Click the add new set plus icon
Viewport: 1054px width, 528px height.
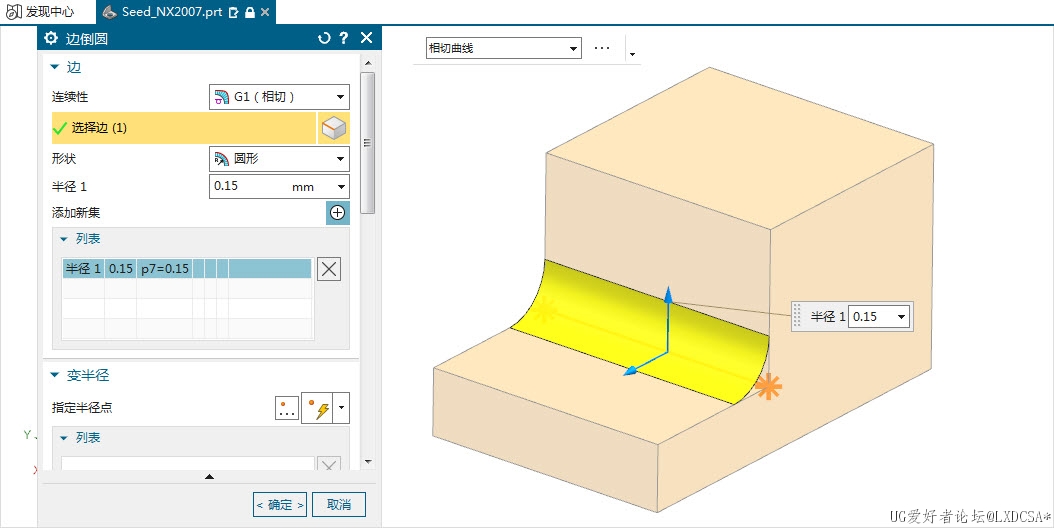tap(337, 213)
